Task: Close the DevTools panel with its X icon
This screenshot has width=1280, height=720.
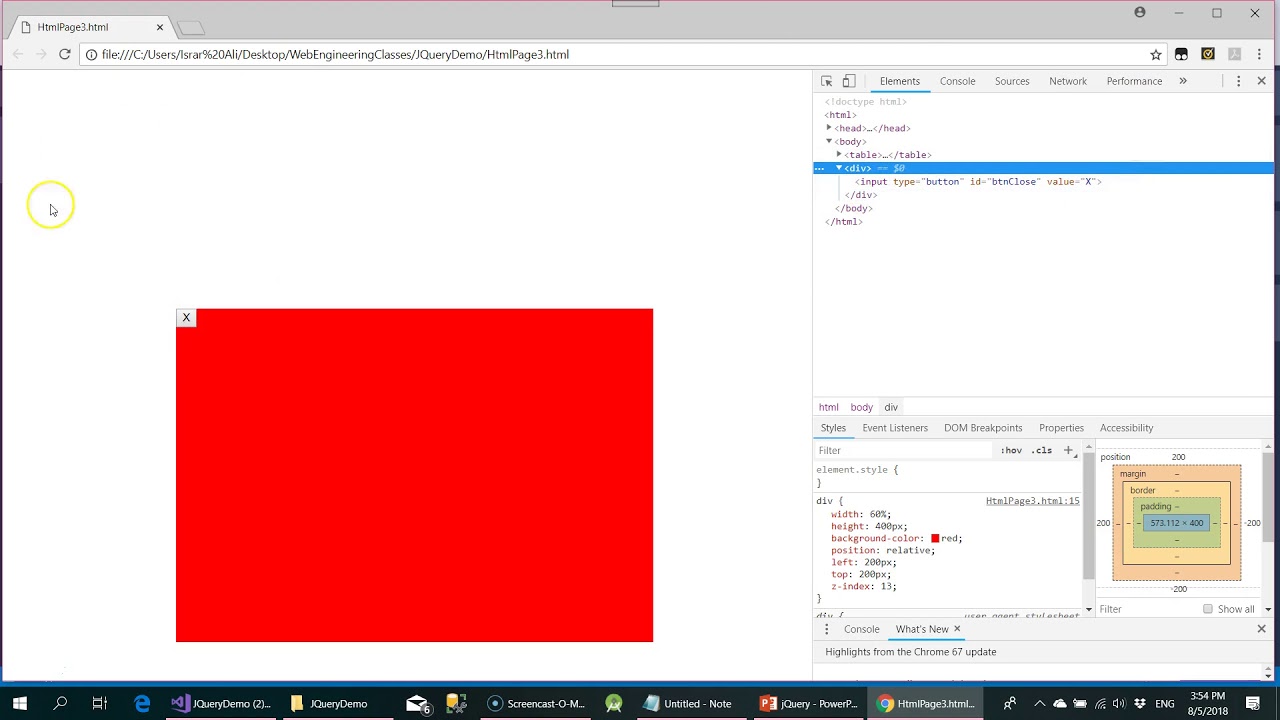Action: coord(1261,81)
